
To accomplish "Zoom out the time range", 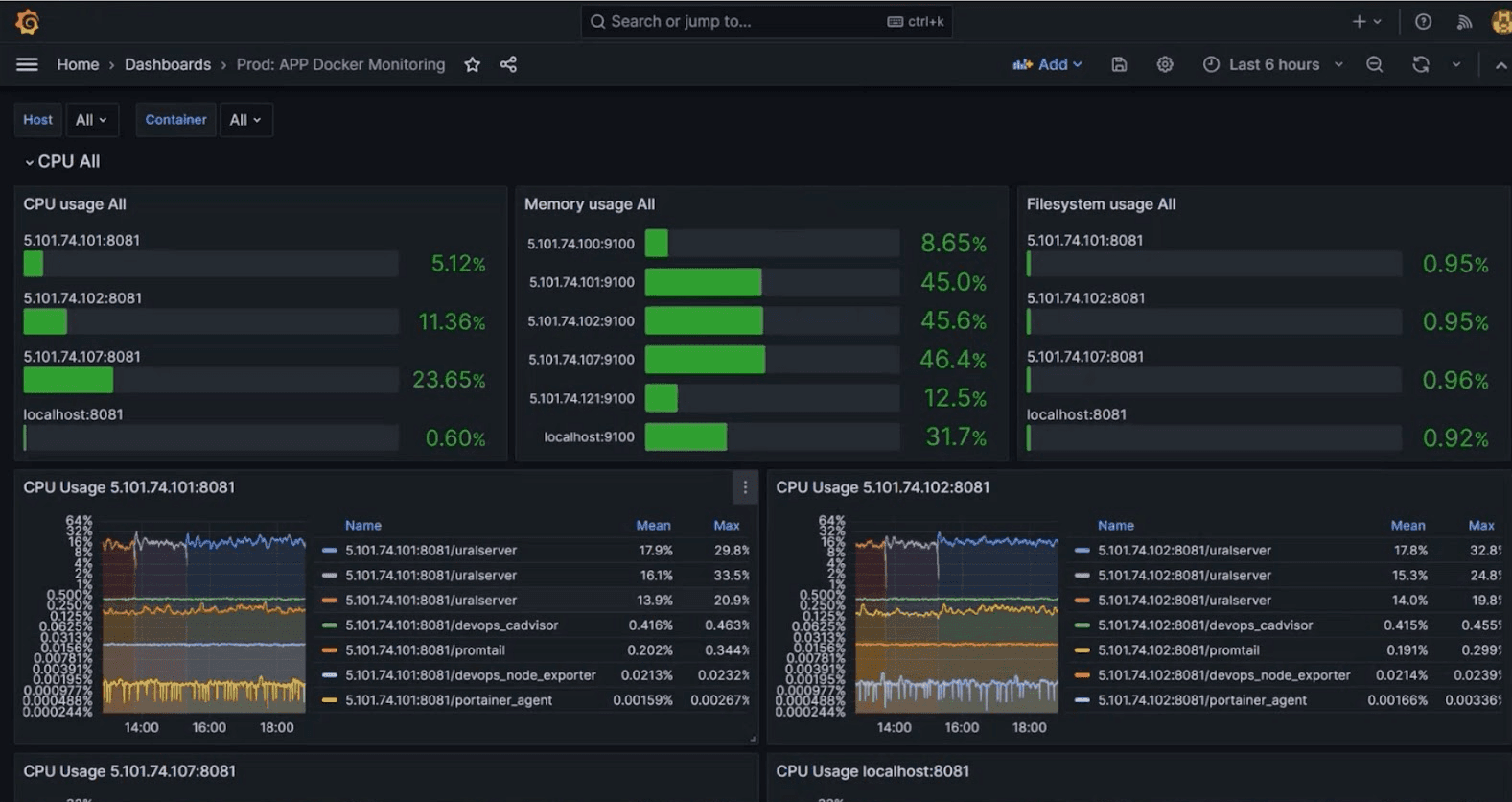I will 1374,64.
